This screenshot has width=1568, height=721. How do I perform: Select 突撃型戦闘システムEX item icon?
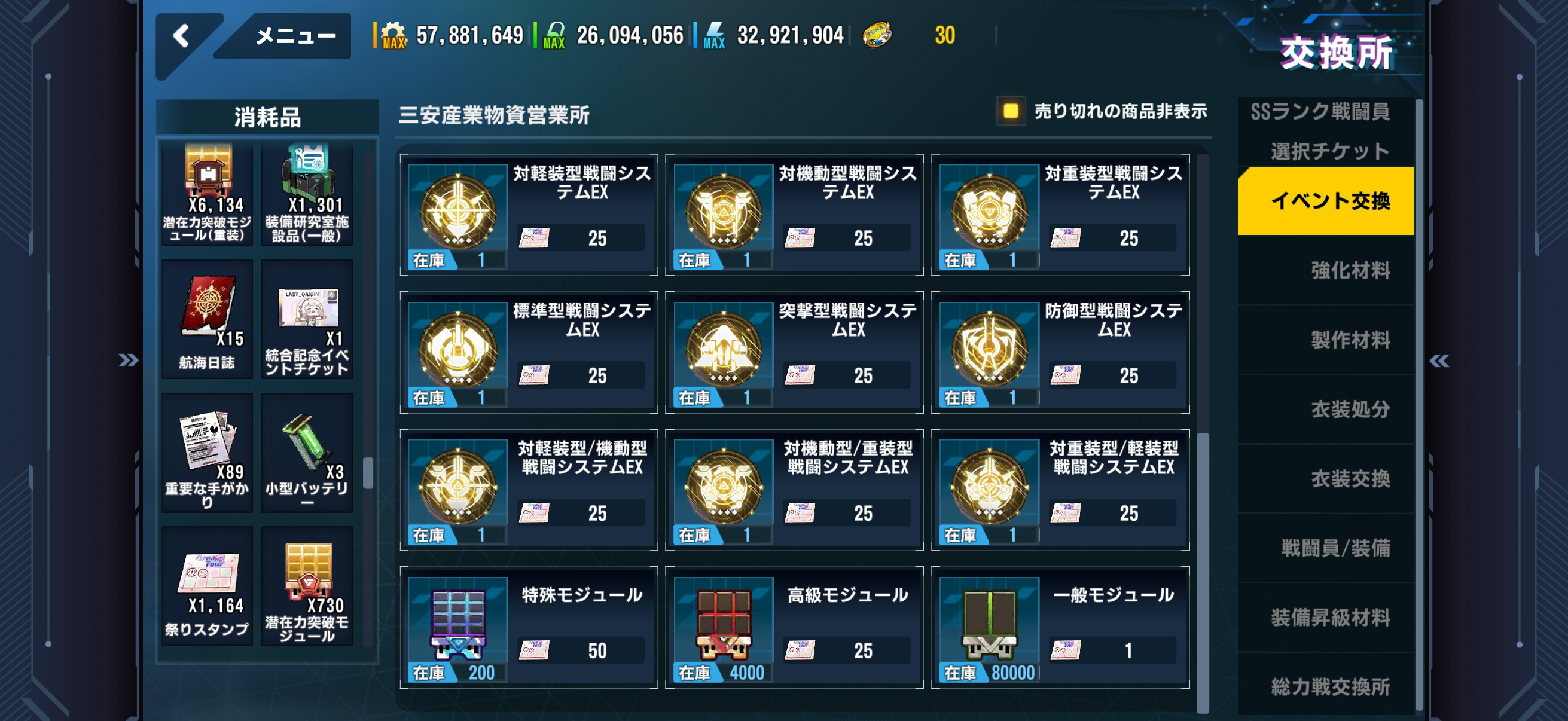point(723,350)
